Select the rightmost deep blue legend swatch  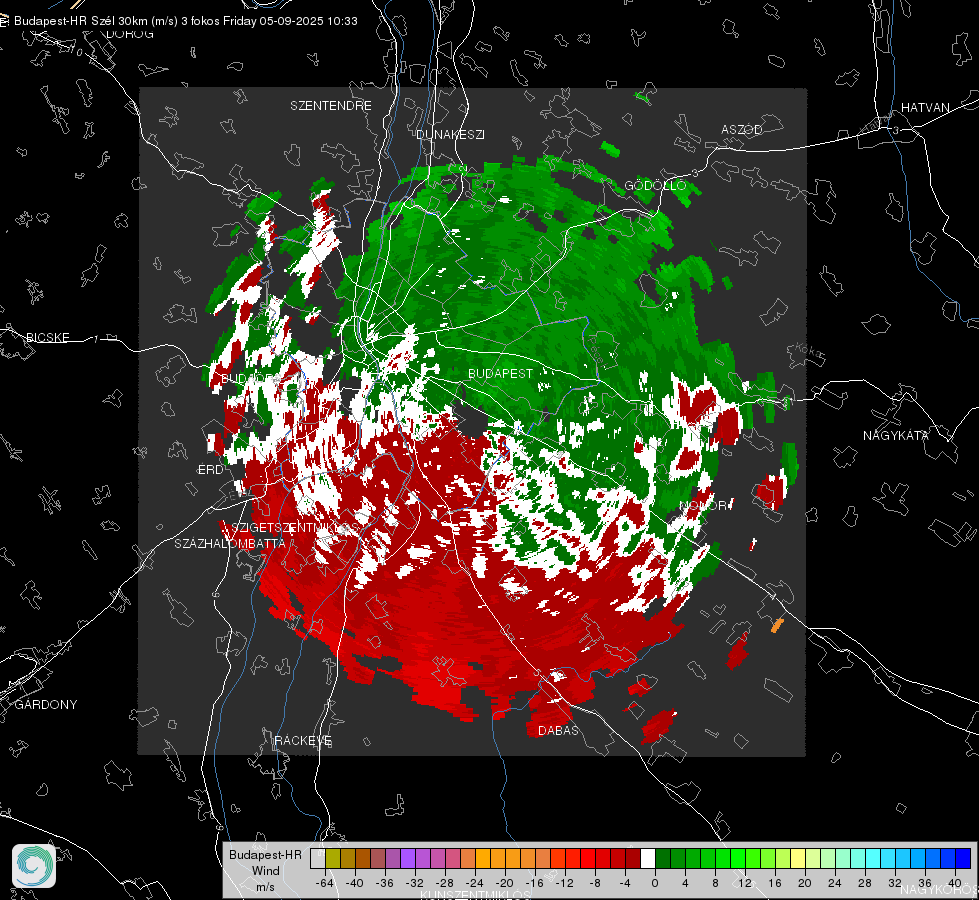963,858
